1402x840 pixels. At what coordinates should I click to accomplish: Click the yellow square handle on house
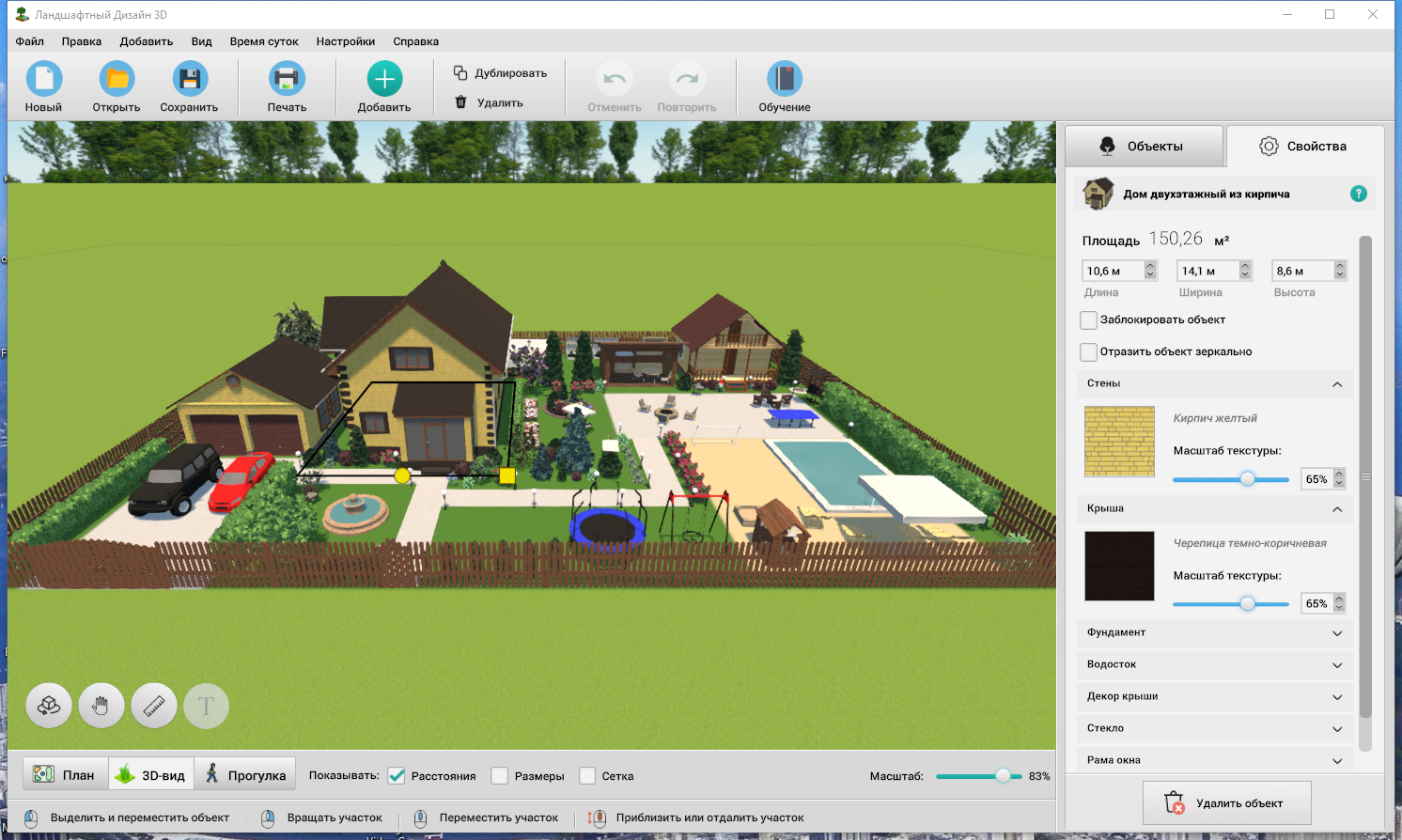click(x=507, y=475)
